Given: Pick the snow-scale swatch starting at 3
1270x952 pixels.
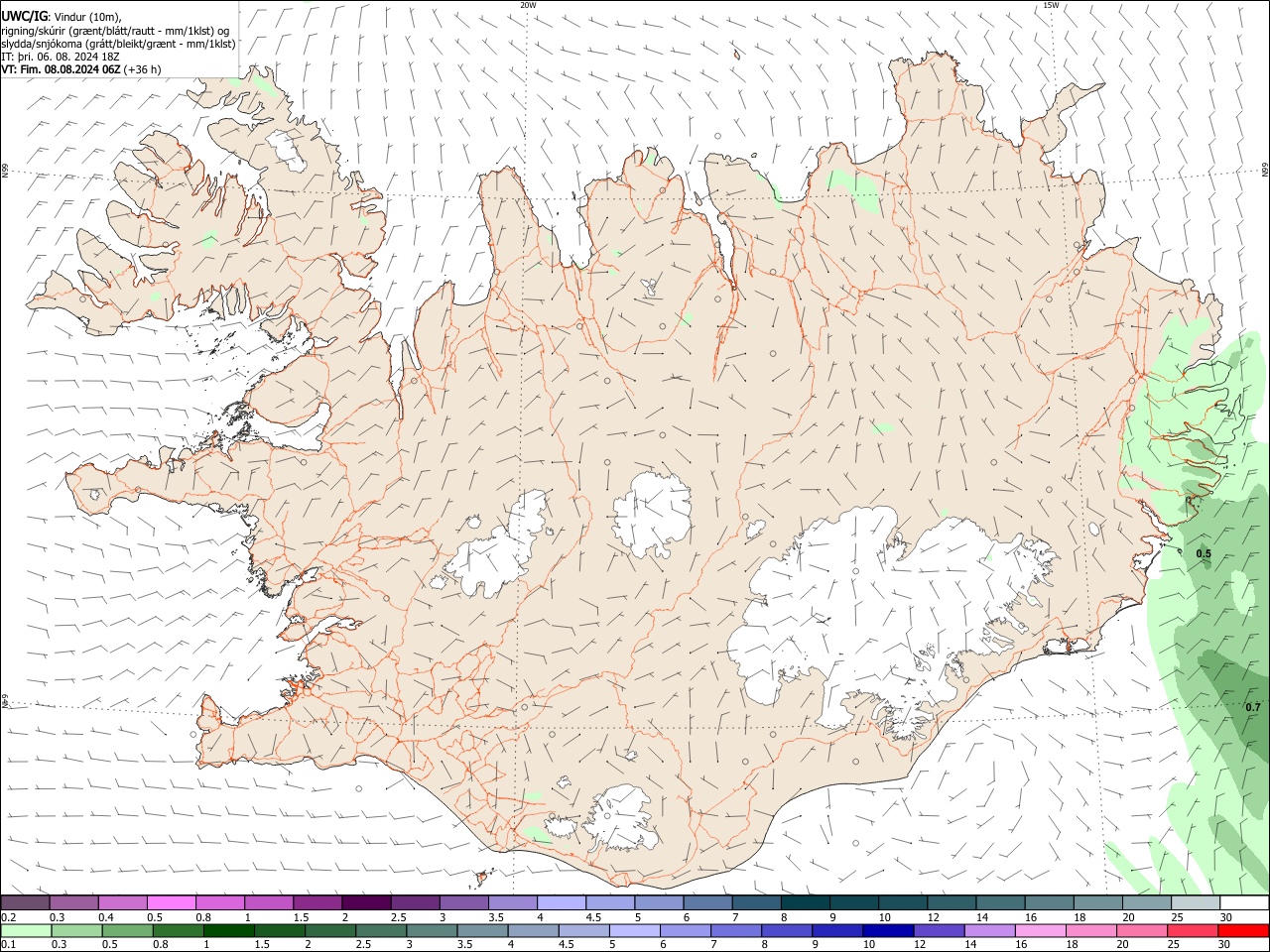Looking at the screenshot, I should (462, 902).
